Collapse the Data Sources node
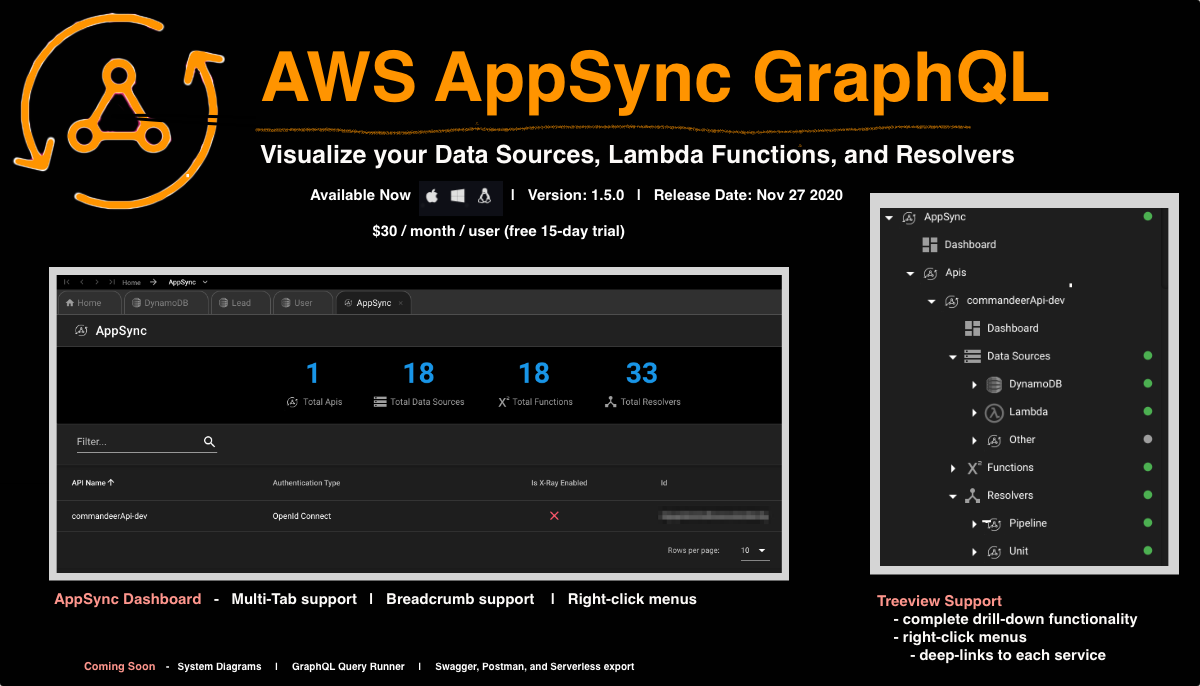 click(952, 356)
